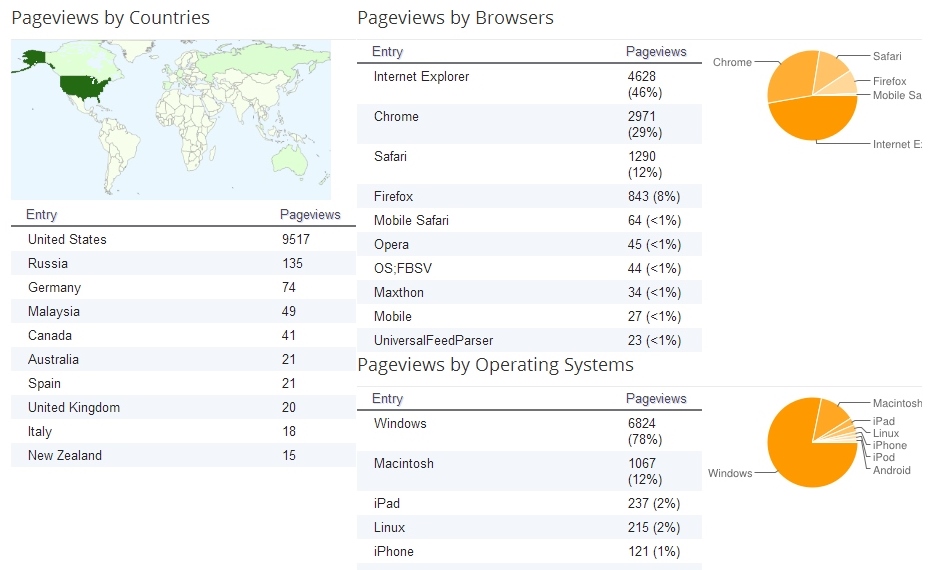This screenshot has height=570, width=939.
Task: Click the 1067 (12%) value
Action: click(x=645, y=471)
